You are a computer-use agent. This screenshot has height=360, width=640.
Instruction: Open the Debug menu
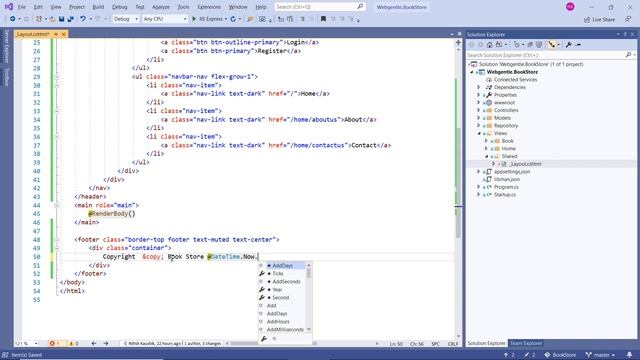[x=120, y=7]
